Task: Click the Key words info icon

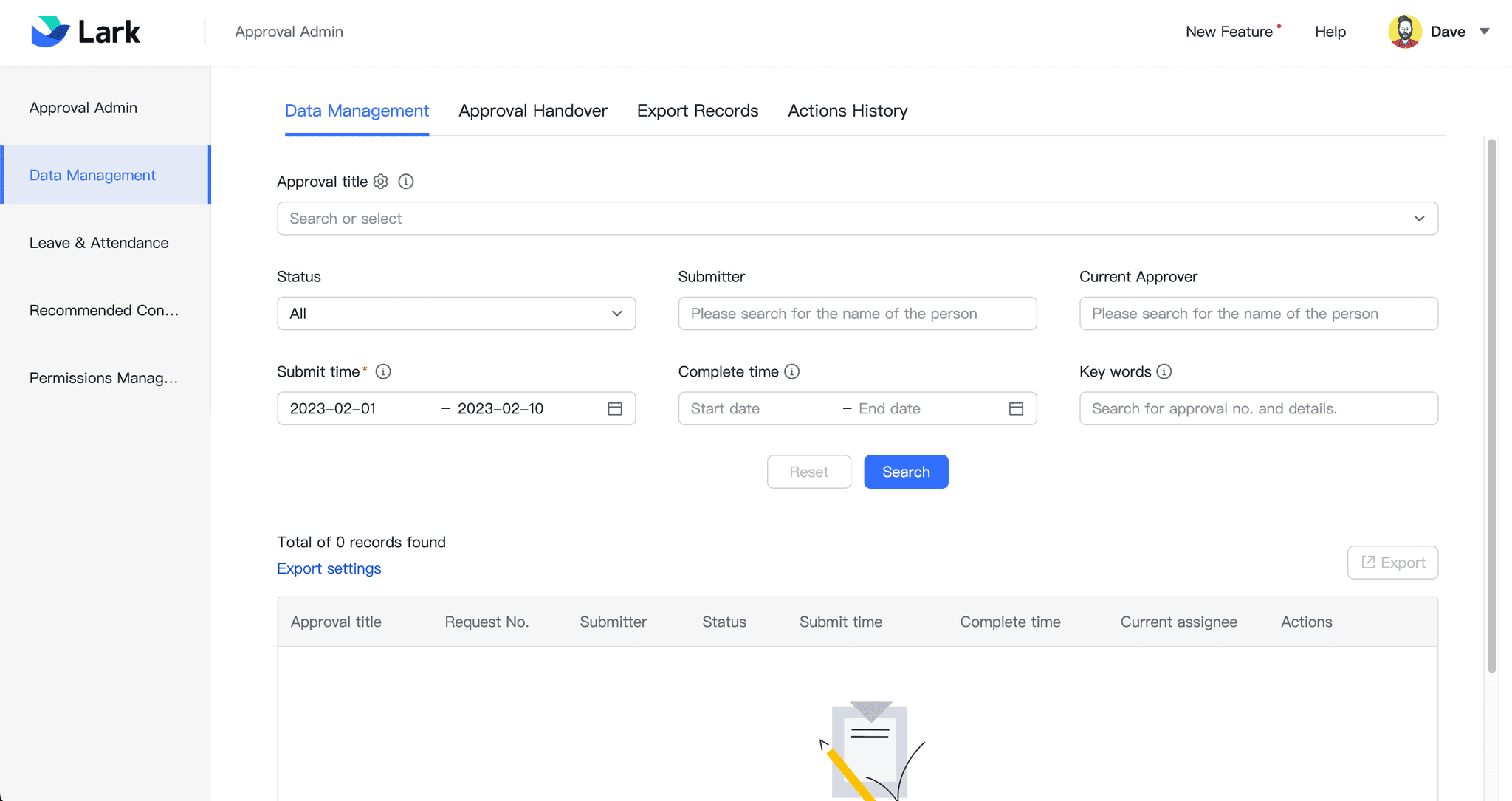Action: [x=1165, y=372]
